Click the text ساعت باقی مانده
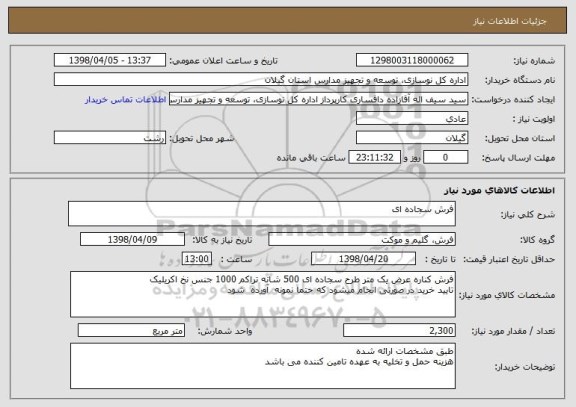The height and width of the screenshot is (407, 576). [311, 158]
